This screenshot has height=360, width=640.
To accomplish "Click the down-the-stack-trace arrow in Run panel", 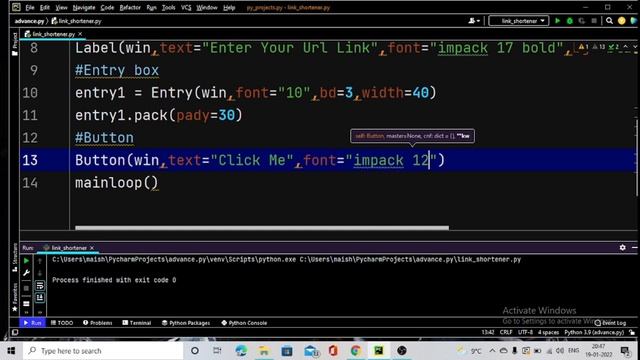I will tap(40, 273).
